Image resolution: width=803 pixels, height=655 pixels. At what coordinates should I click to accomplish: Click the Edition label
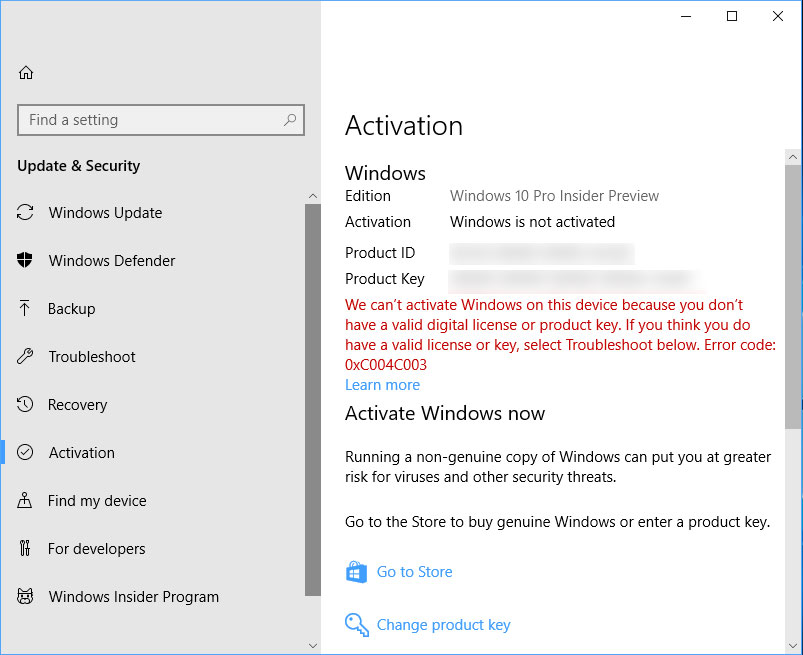[x=368, y=196]
